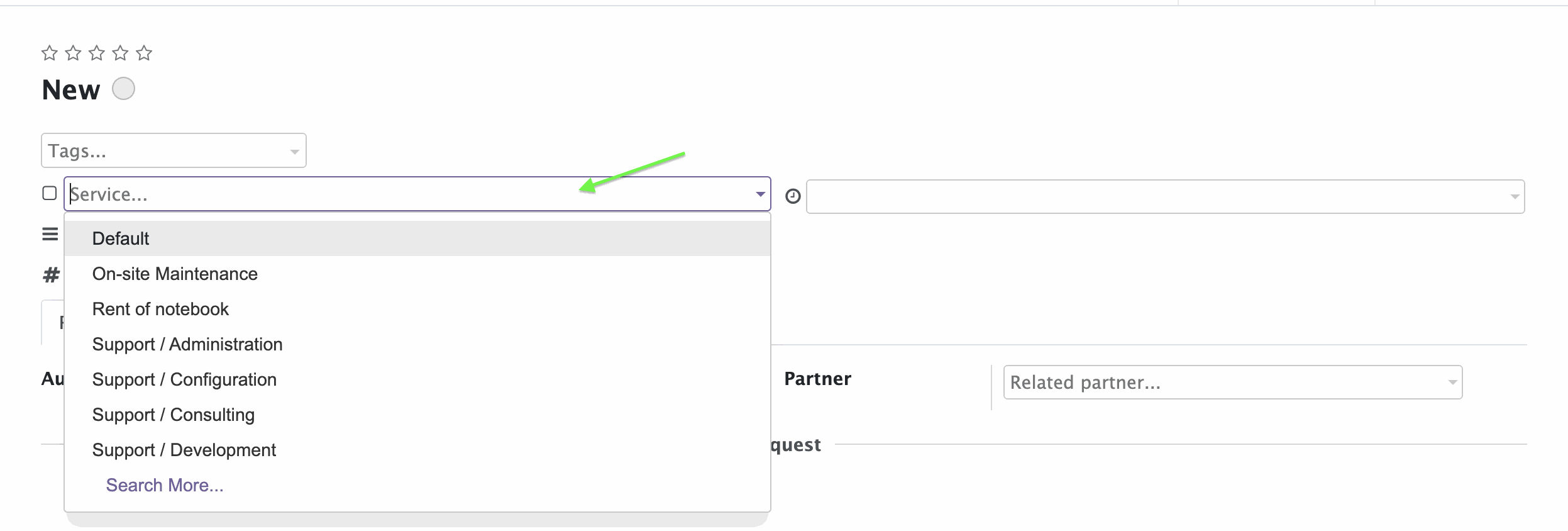This screenshot has height=531, width=1568.
Task: Select the Rent of notebook option
Action: click(417, 309)
